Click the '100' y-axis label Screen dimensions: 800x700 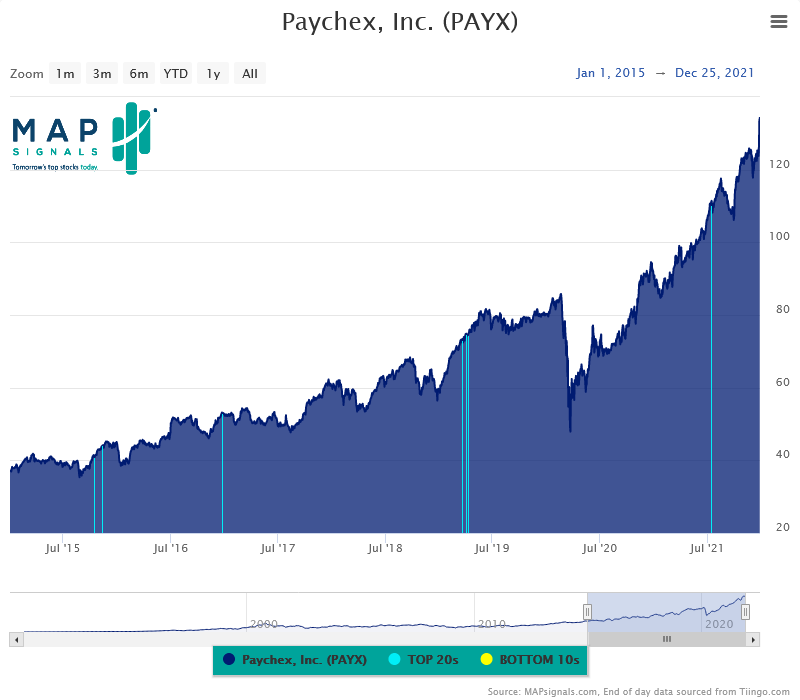coord(780,236)
